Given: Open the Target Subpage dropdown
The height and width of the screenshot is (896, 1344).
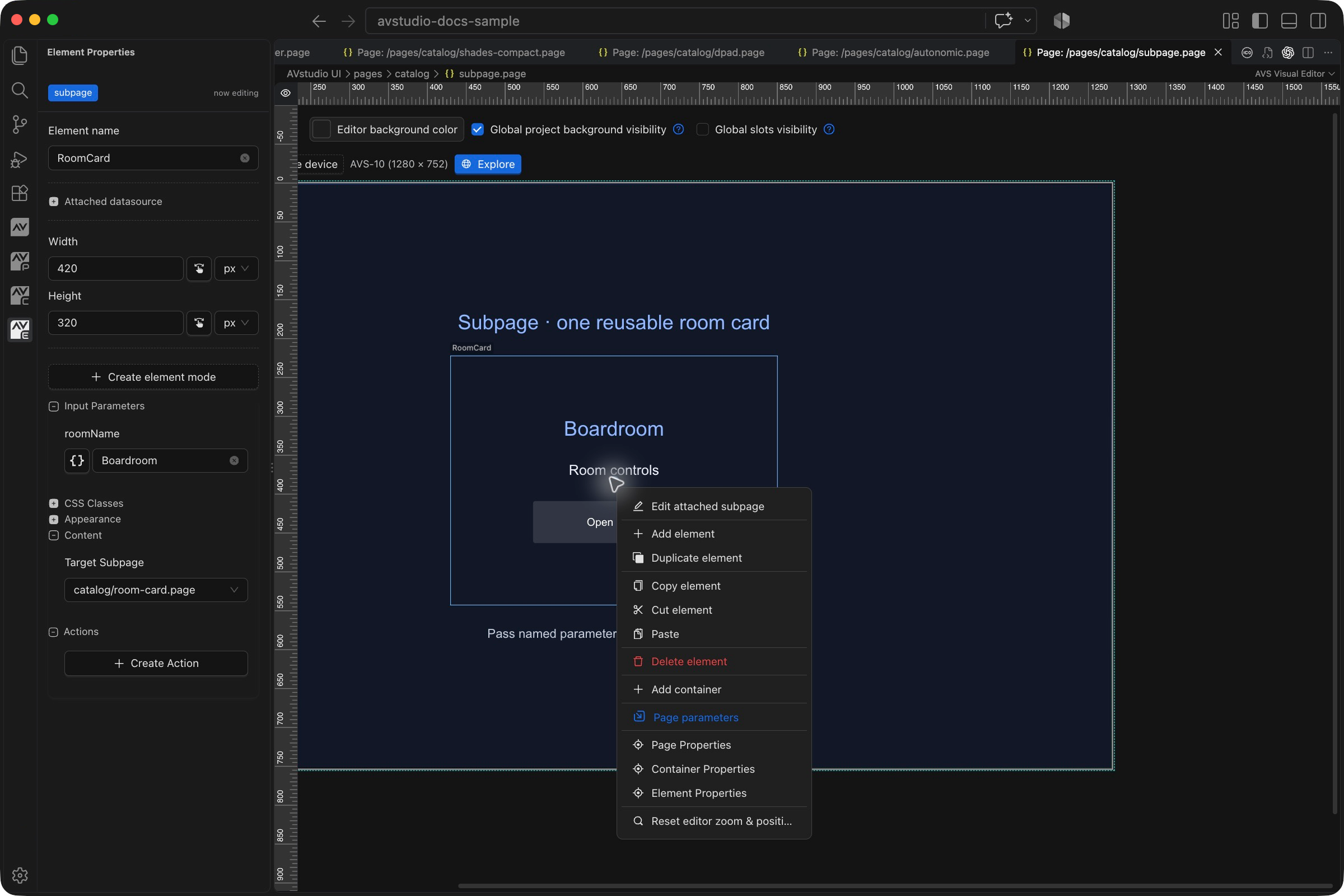Looking at the screenshot, I should (x=156, y=590).
